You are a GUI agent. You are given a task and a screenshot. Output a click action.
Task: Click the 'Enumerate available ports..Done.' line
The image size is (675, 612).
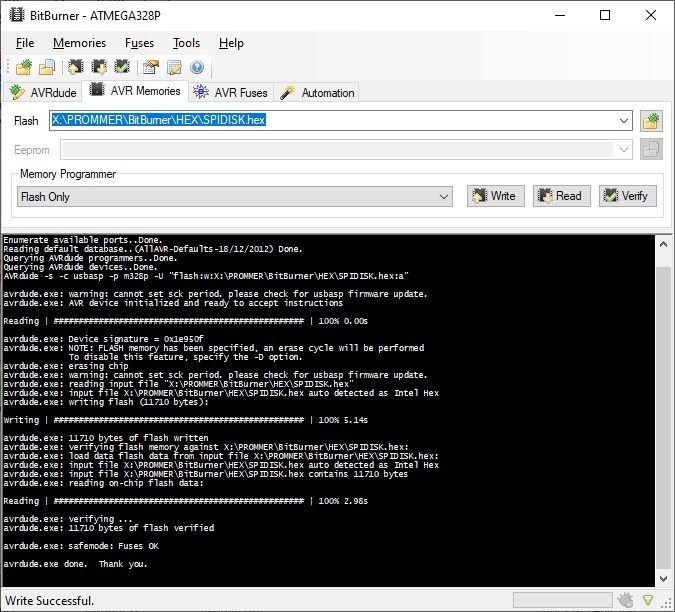click(83, 240)
